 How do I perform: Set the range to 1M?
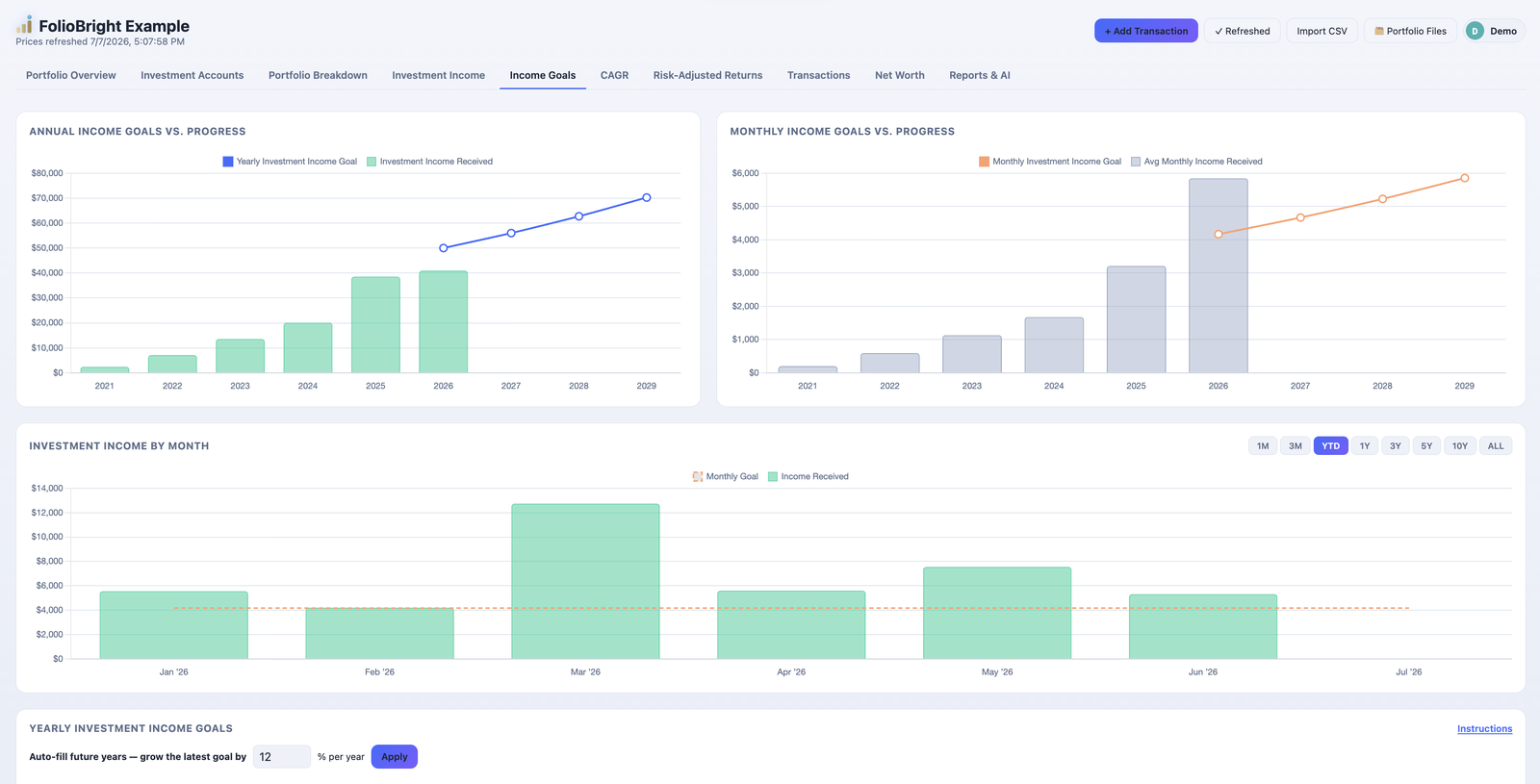1263,445
